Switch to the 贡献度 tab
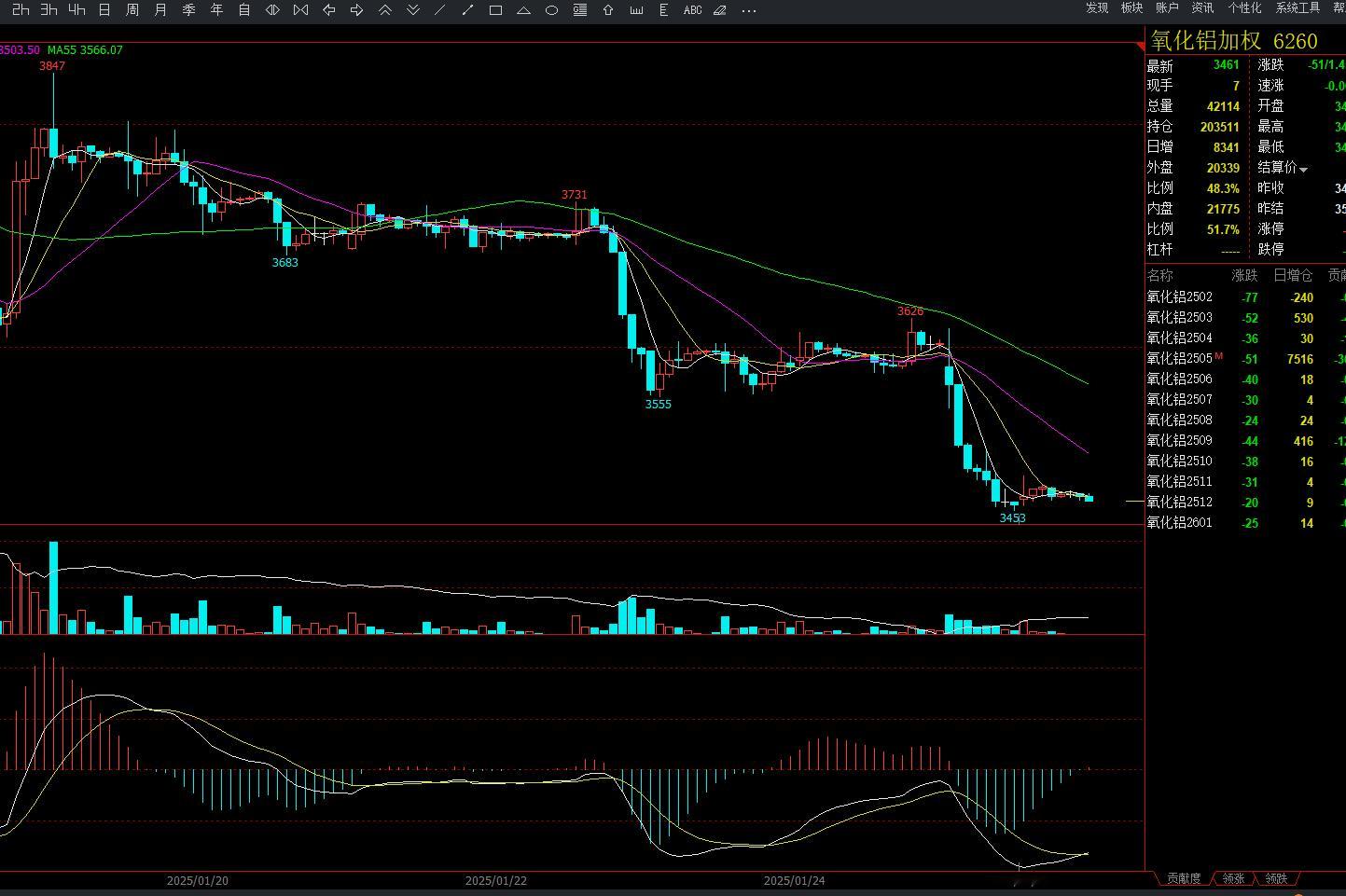 click(1184, 878)
